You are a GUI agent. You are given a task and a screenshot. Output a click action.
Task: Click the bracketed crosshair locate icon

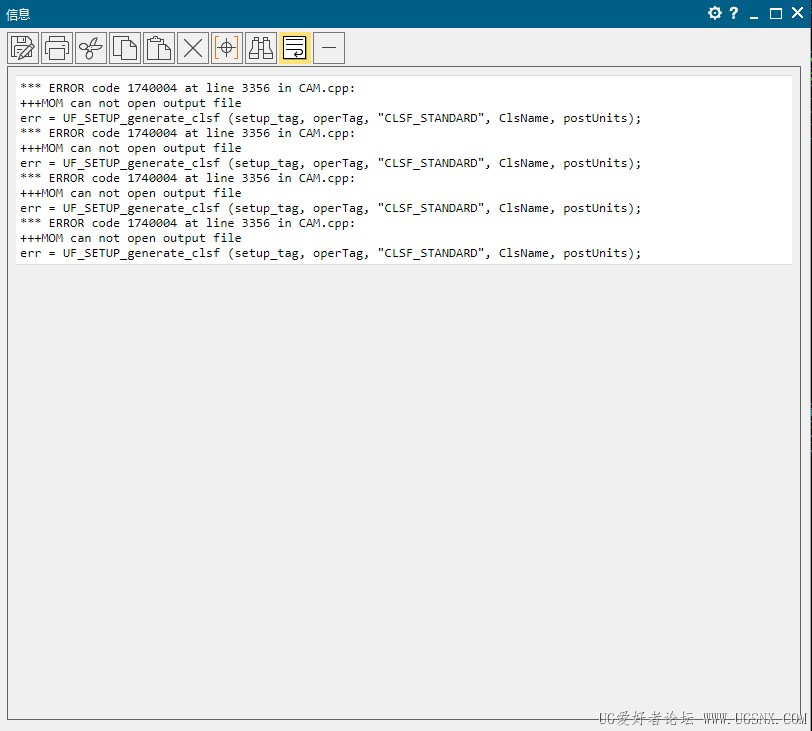(x=227, y=48)
